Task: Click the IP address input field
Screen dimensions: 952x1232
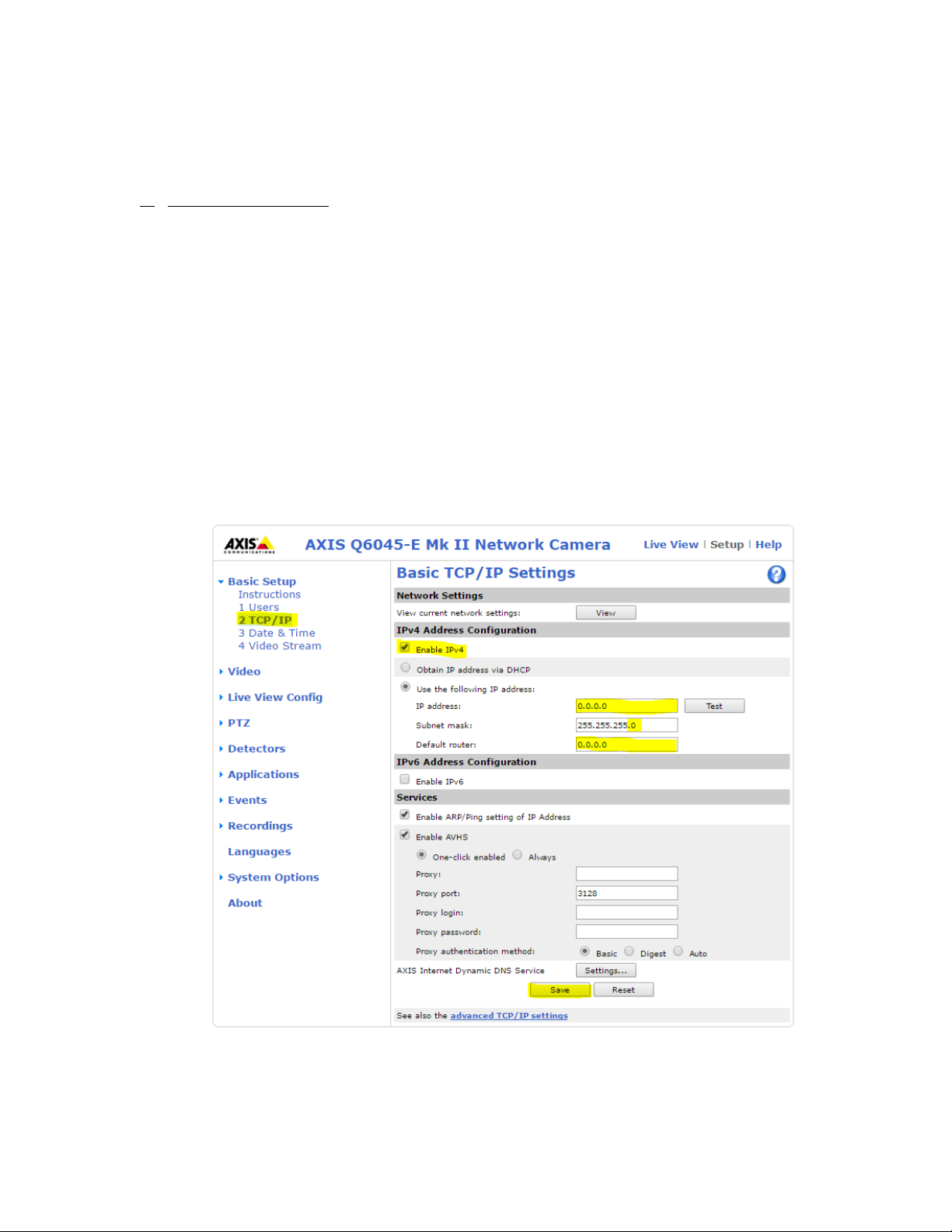Action: [626, 706]
